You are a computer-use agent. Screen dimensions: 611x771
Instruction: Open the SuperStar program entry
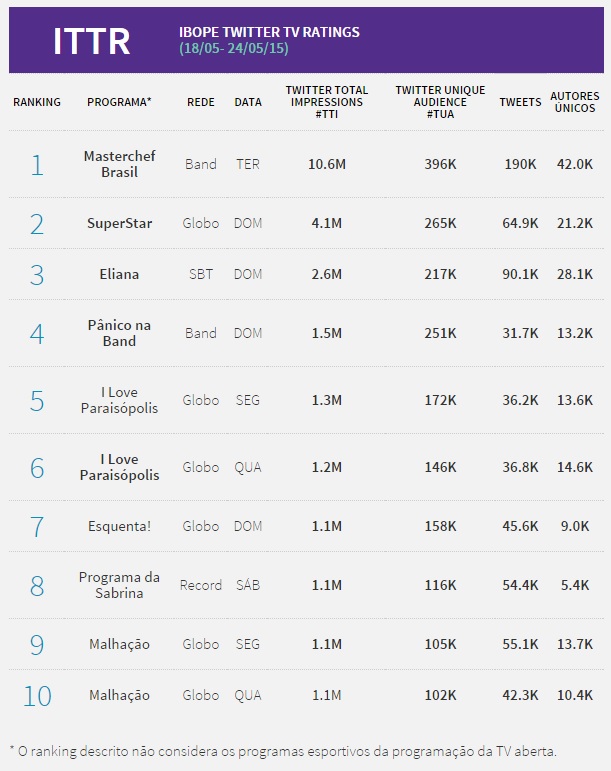119,223
